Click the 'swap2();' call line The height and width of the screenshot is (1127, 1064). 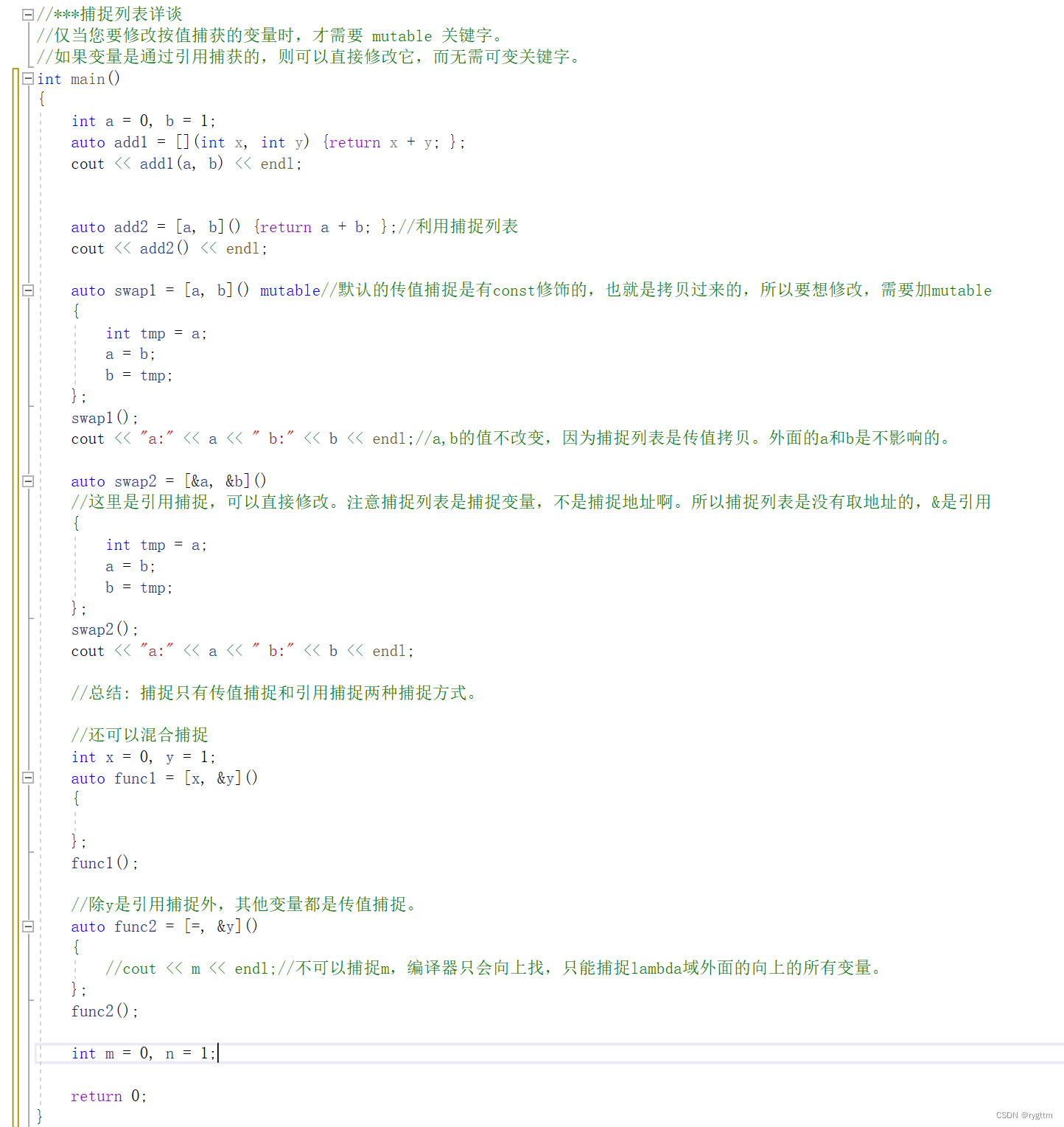tap(105, 629)
